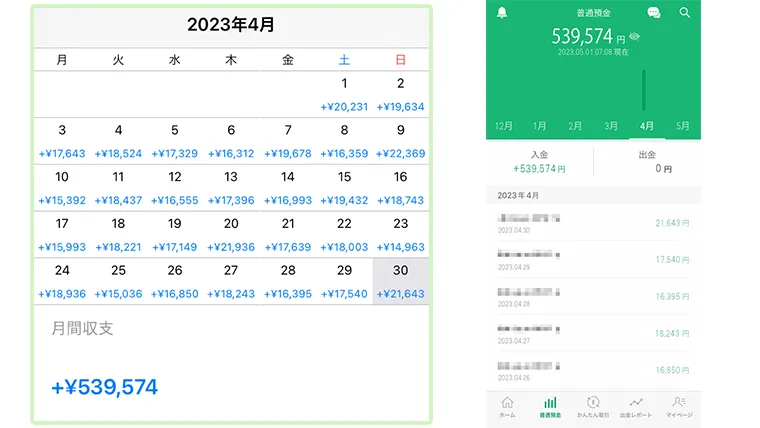The height and width of the screenshot is (428, 760).
Task: Open the 出金レポート line graph icon
Action: (x=636, y=406)
